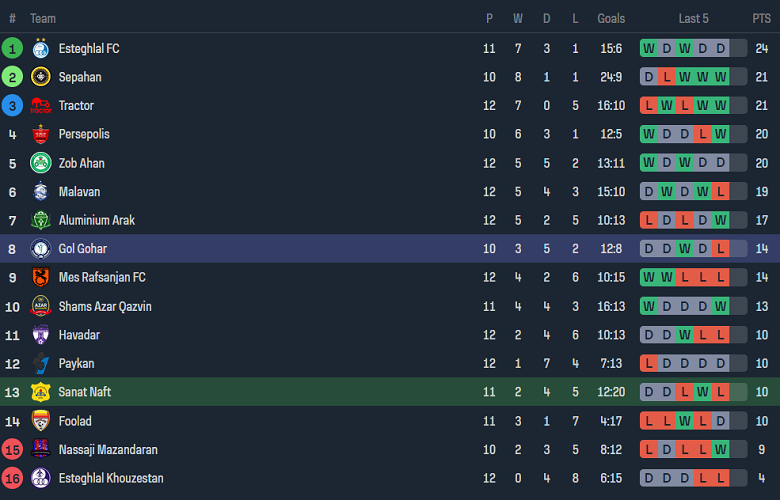Sort table by PTS column header

coord(761,18)
